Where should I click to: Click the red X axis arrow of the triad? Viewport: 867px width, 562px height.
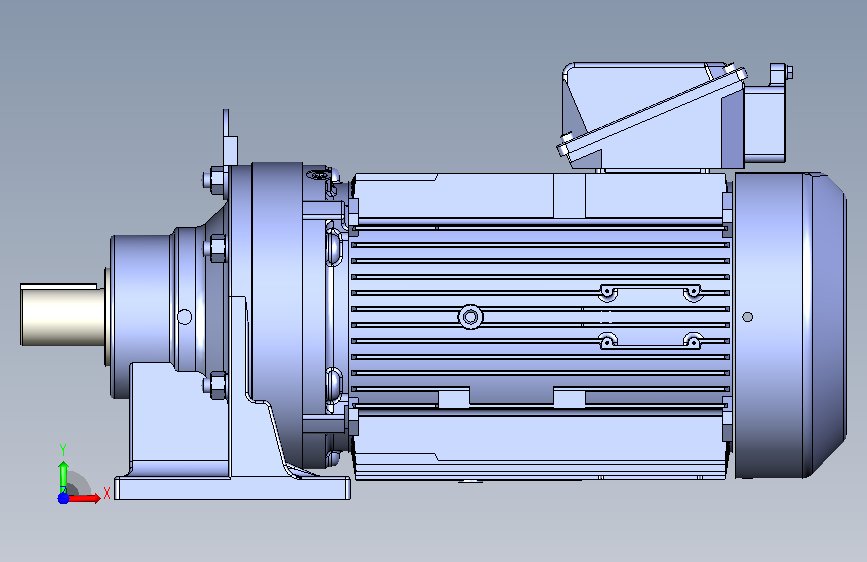click(x=84, y=498)
